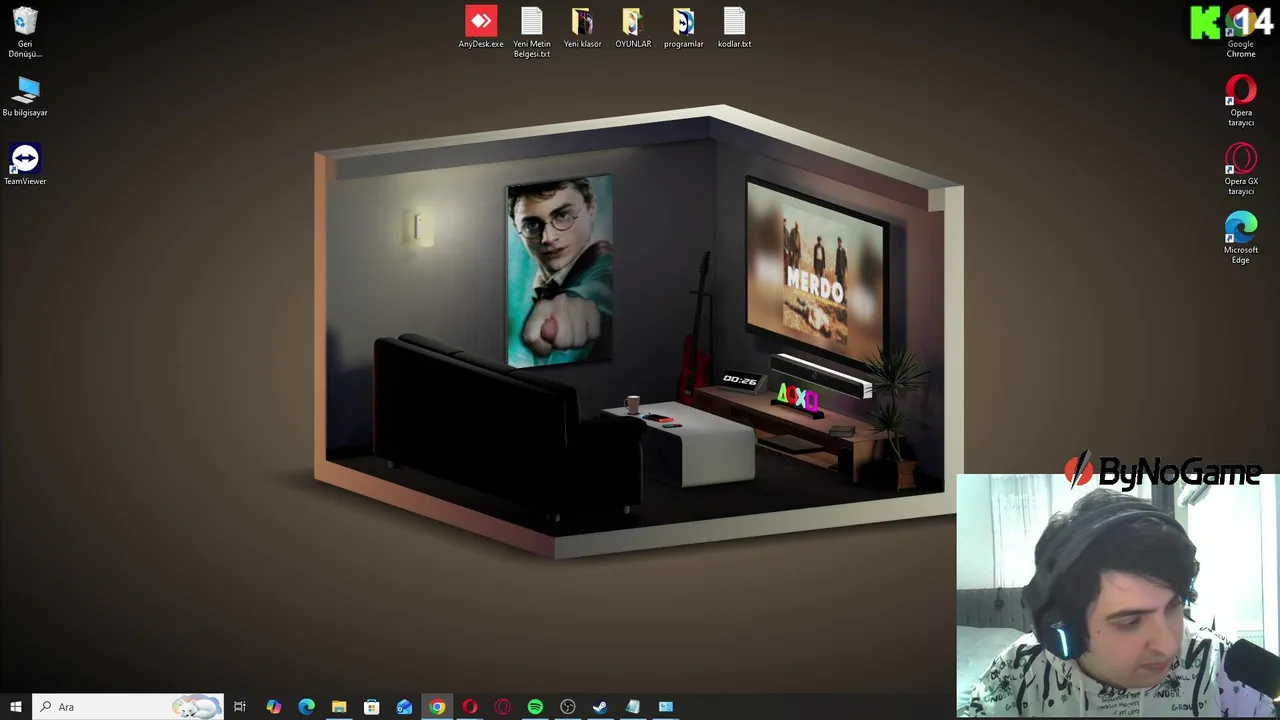
Task: Open OBS Studio from the taskbar
Action: (568, 707)
